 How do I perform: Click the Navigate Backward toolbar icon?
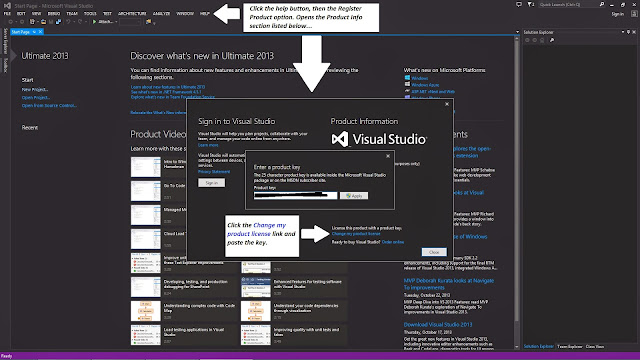click(x=10, y=22)
